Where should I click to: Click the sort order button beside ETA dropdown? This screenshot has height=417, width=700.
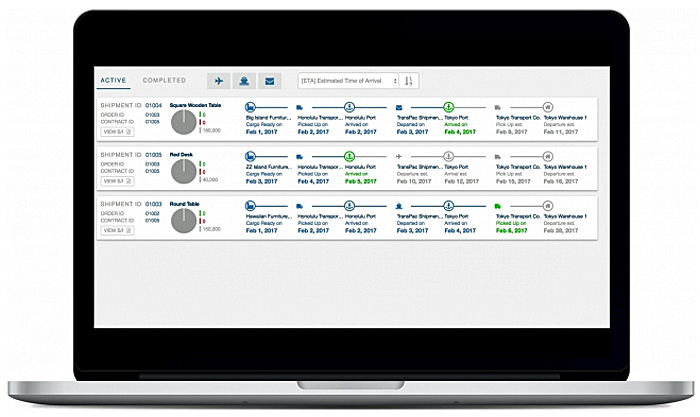(x=408, y=81)
